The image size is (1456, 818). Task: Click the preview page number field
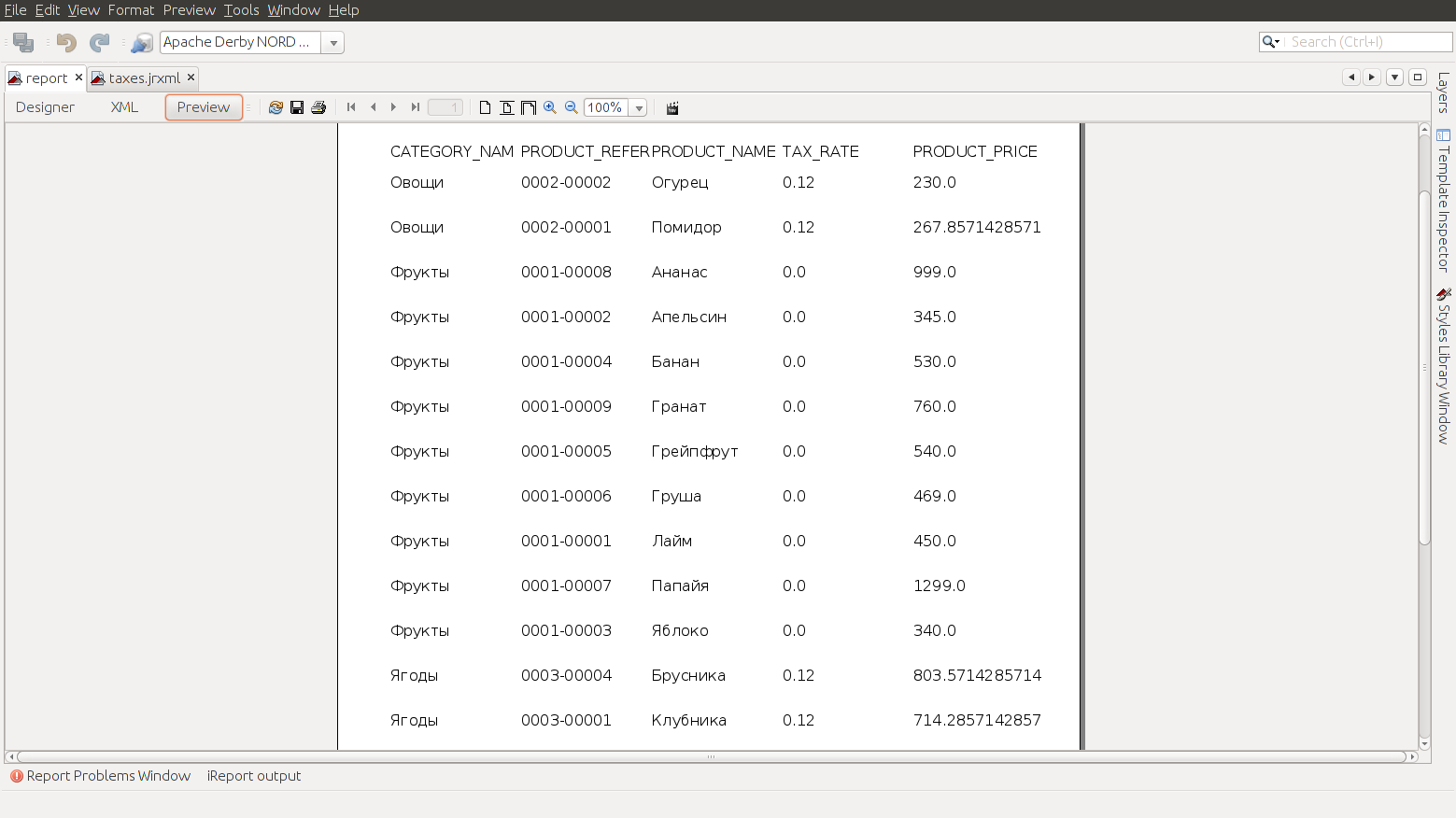tap(445, 107)
